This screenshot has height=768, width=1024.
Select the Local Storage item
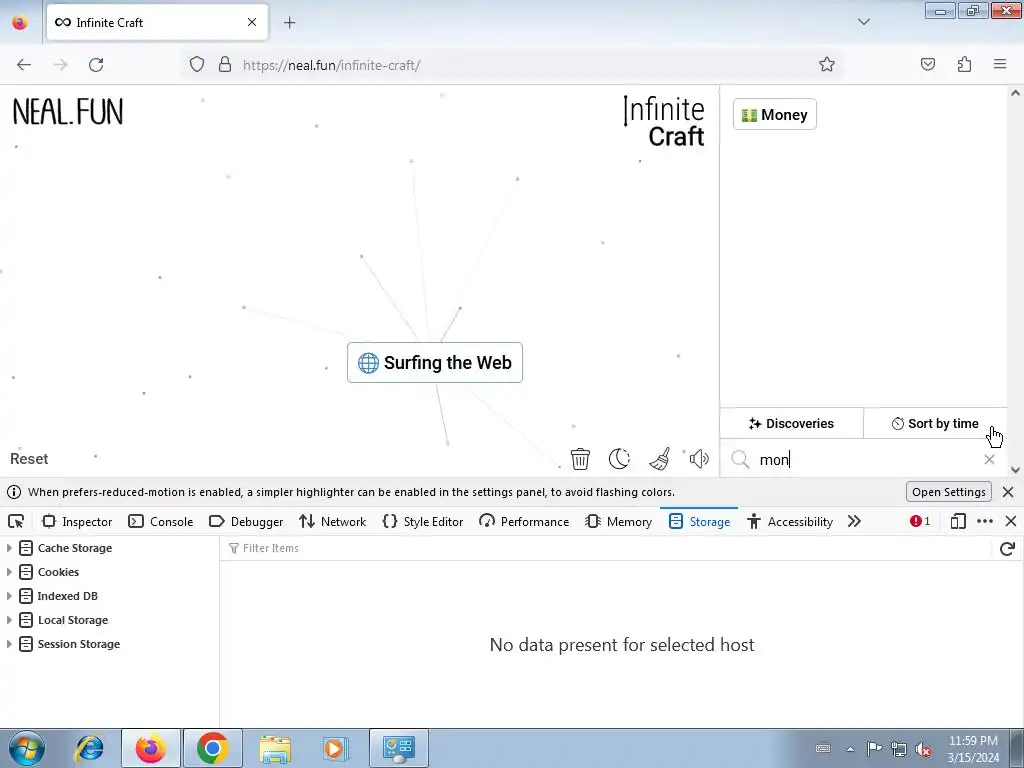coord(72,620)
